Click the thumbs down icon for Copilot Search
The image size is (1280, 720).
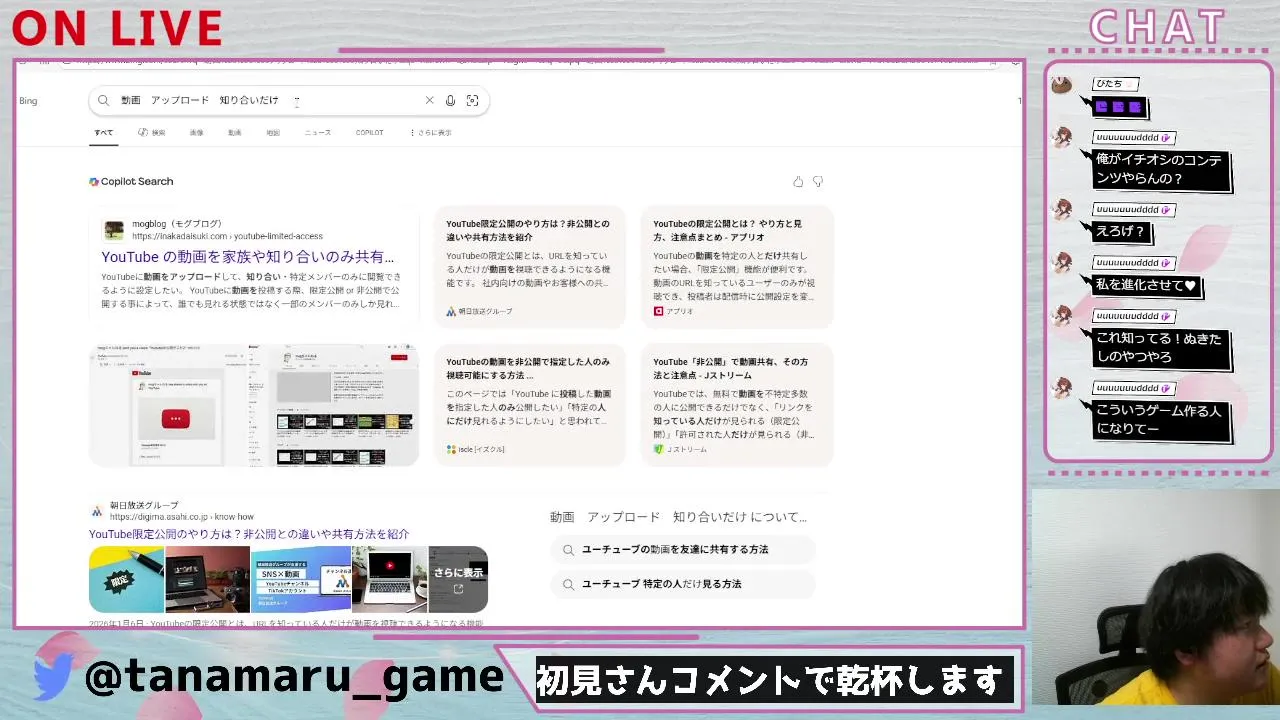click(818, 182)
